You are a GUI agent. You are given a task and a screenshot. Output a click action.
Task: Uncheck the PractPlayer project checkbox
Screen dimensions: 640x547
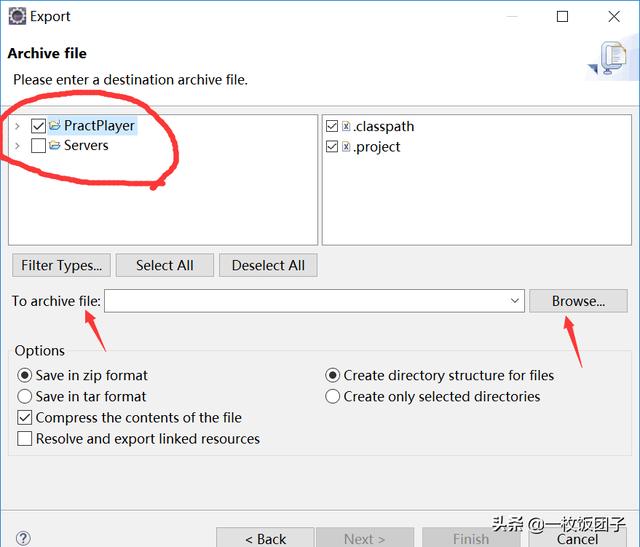pyautogui.click(x=38, y=126)
